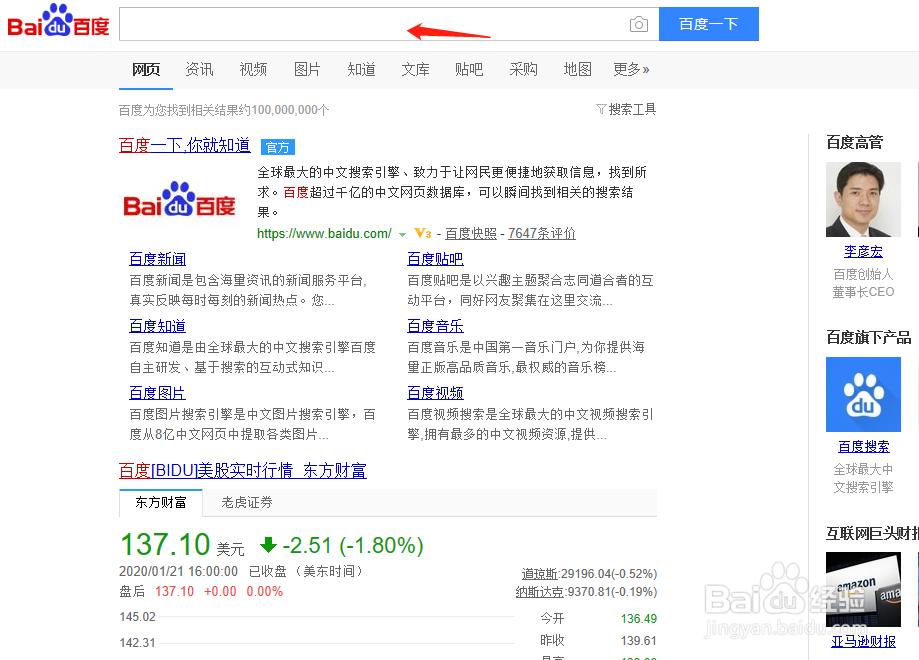Select the 东方财富 stock tab
Viewport: 919px width, 660px height.
click(x=161, y=502)
